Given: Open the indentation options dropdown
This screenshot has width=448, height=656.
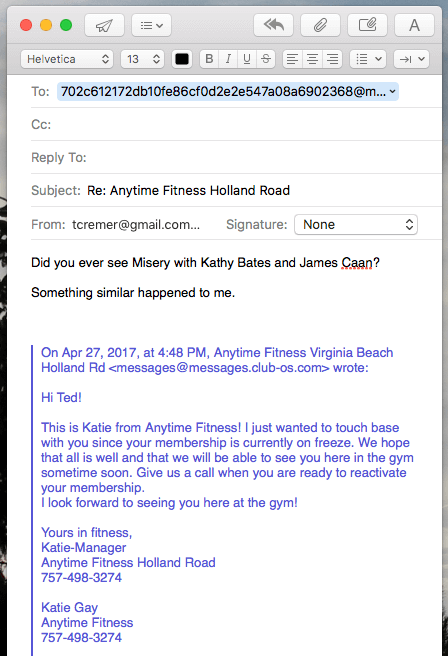Looking at the screenshot, I should [412, 59].
